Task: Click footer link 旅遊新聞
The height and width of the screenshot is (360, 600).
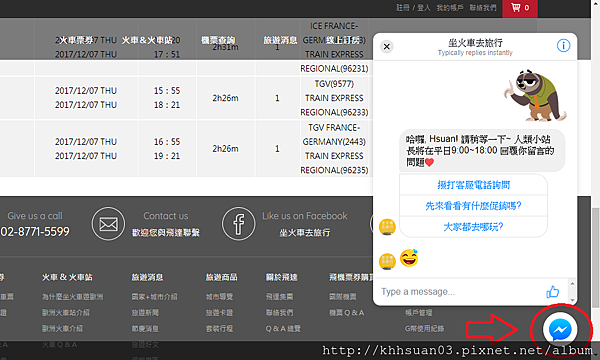Action: [x=145, y=313]
